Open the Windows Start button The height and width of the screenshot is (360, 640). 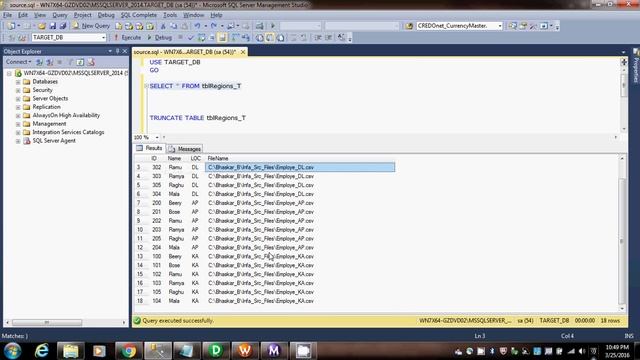(x=13, y=351)
